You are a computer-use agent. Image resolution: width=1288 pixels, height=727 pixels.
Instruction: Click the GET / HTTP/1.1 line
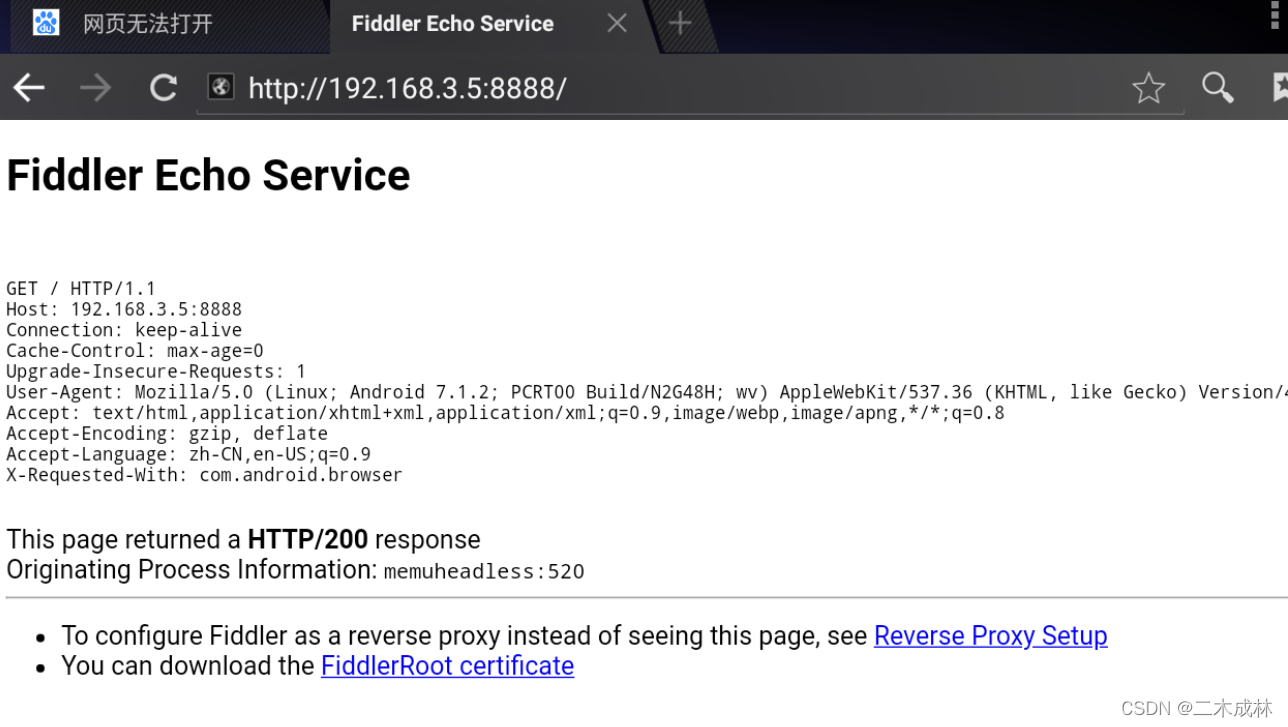coord(81,289)
